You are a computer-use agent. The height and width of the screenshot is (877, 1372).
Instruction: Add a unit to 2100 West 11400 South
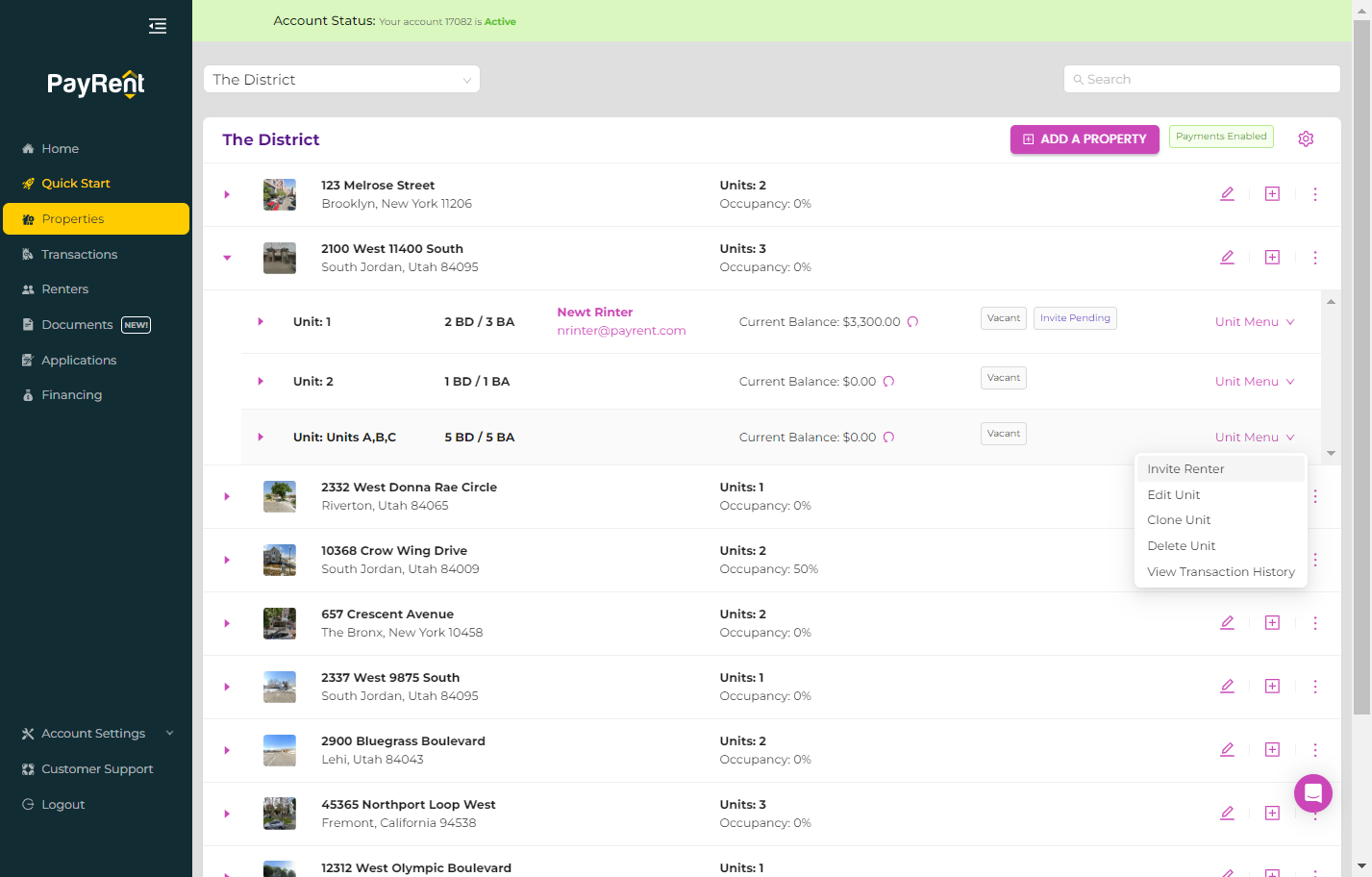pyautogui.click(x=1272, y=258)
